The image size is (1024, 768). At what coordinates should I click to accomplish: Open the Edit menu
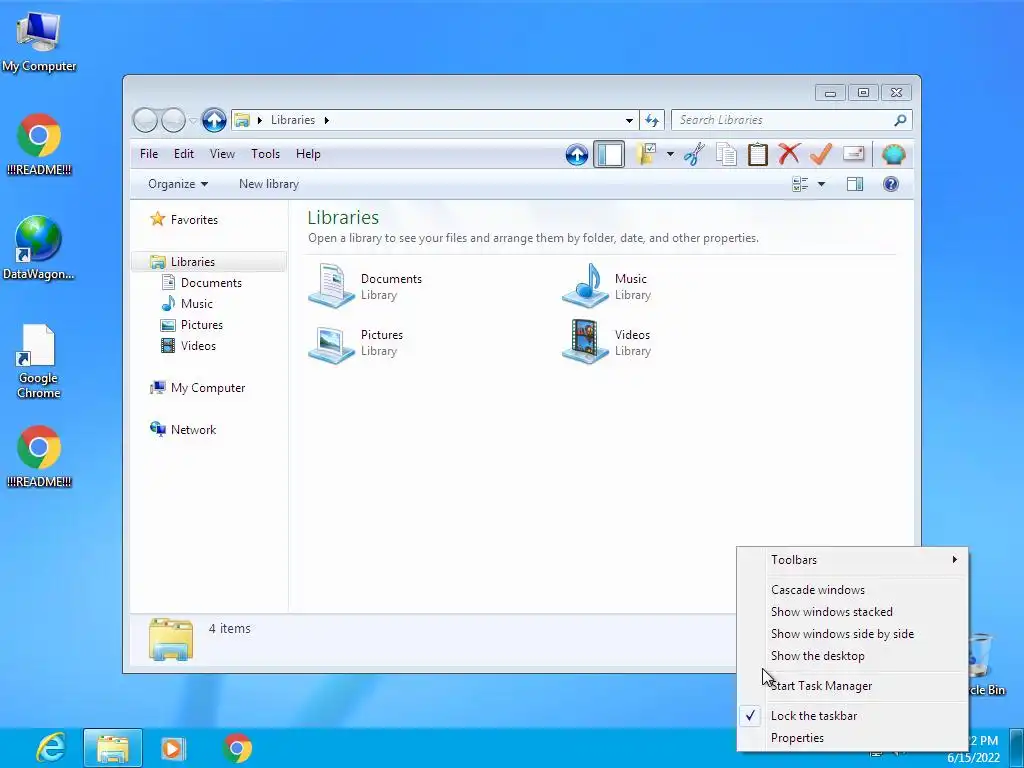coord(184,154)
